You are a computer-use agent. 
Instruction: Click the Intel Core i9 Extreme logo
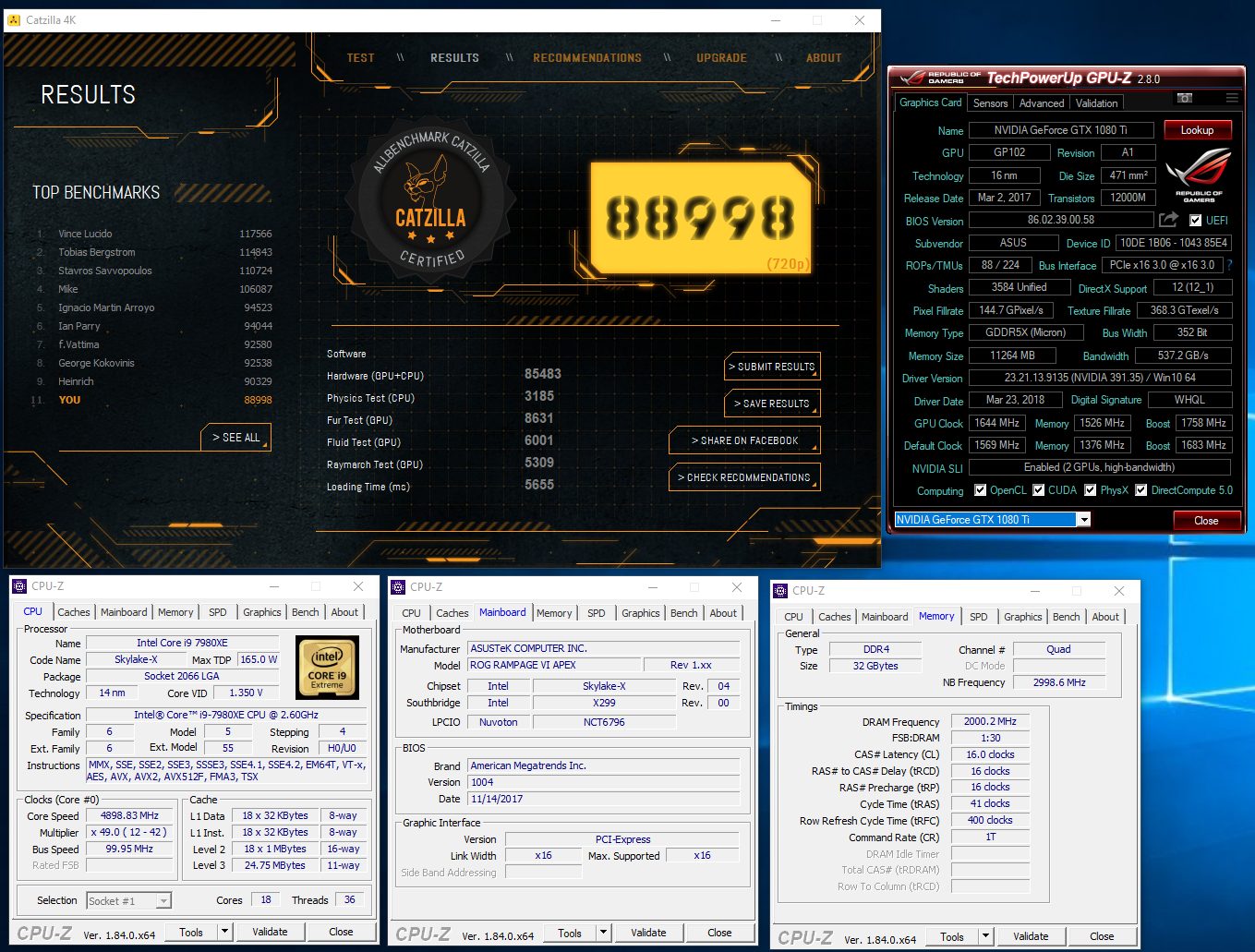tap(327, 668)
